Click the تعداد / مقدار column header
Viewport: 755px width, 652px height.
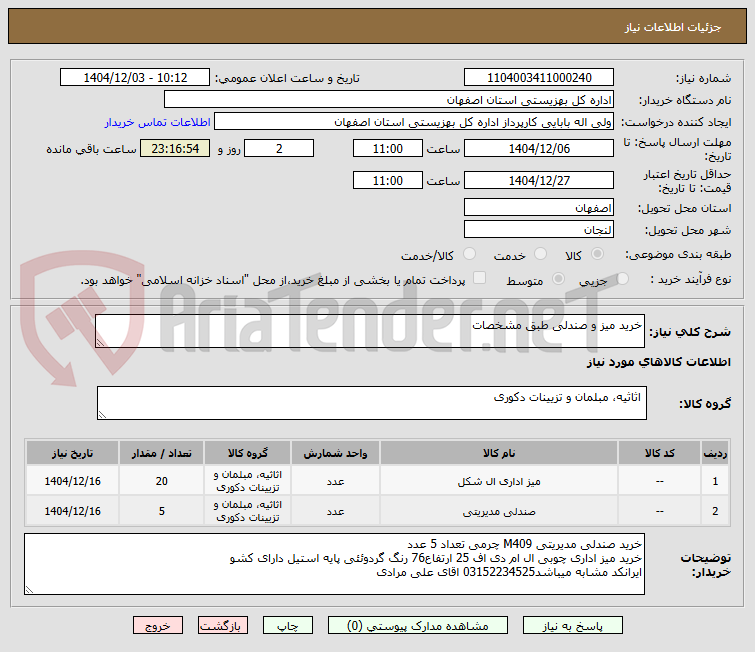coord(162,453)
